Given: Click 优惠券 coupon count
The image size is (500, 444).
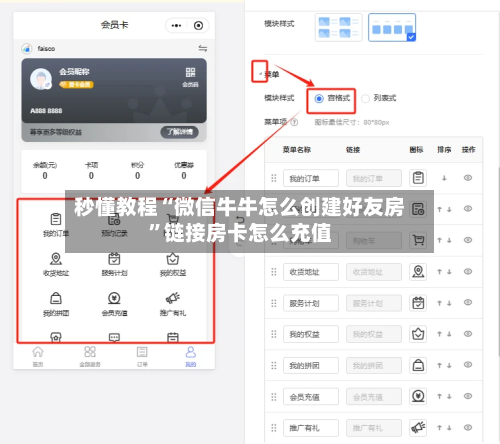Looking at the screenshot, I should [x=184, y=176].
